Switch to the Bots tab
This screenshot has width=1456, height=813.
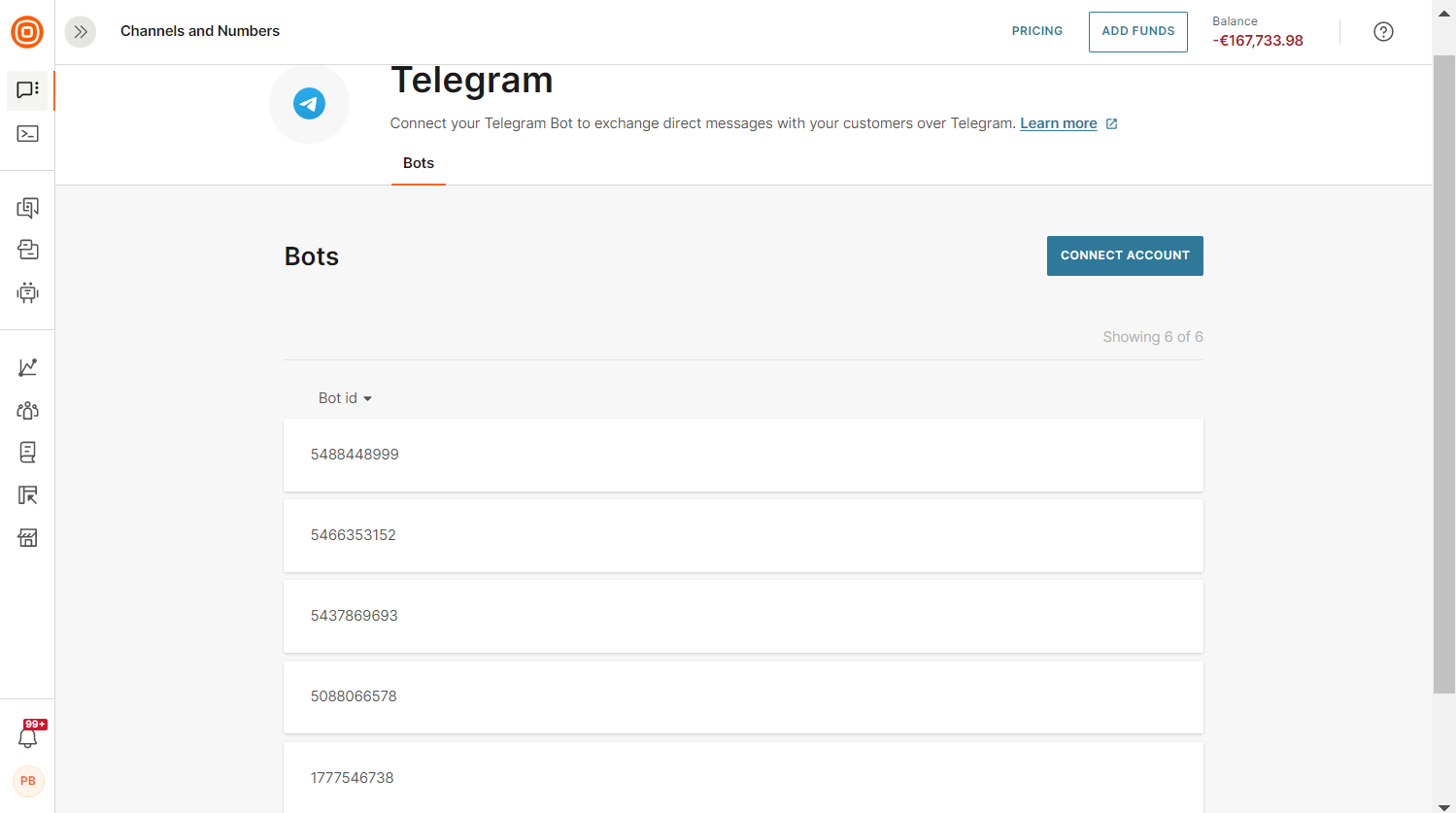tap(419, 163)
